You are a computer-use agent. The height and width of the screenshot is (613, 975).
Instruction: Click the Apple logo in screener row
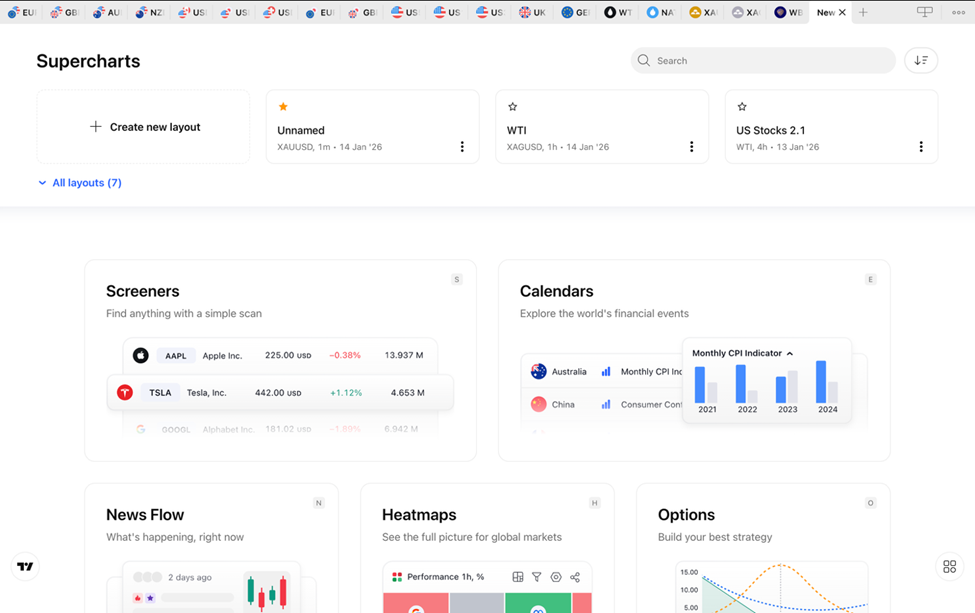tap(141, 355)
